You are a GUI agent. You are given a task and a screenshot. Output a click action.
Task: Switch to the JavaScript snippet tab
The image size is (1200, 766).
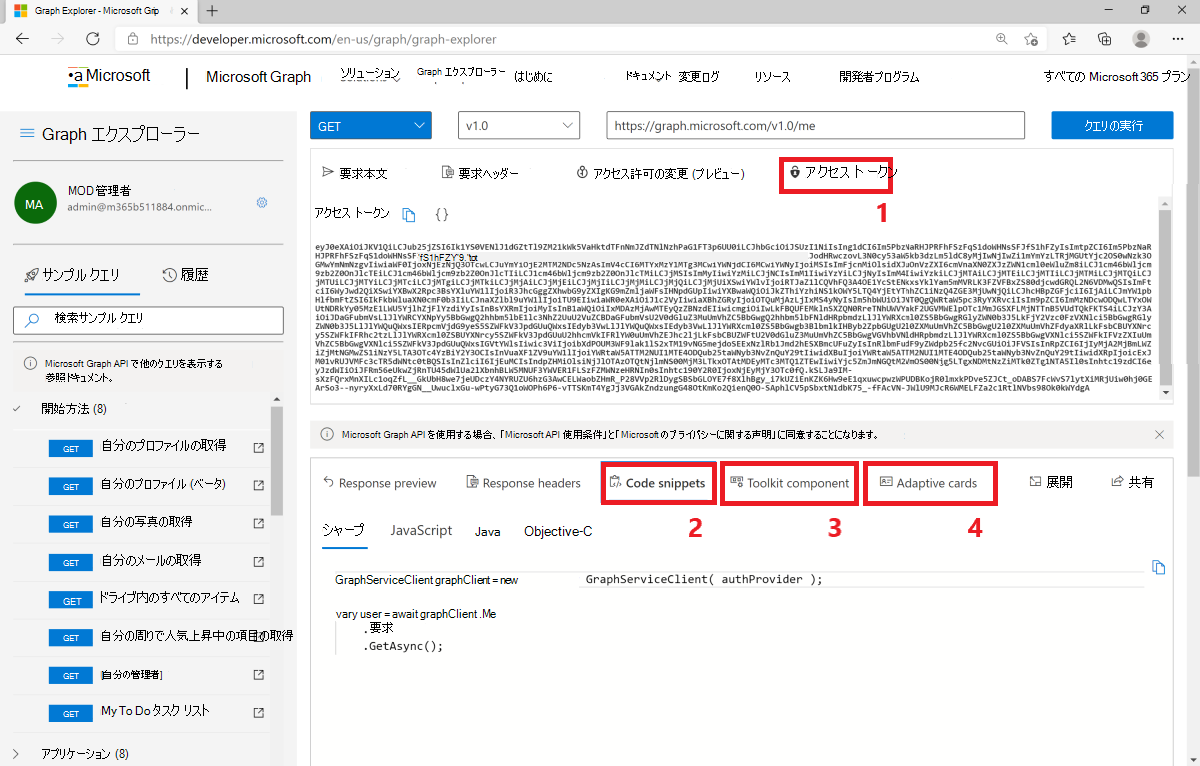(420, 531)
